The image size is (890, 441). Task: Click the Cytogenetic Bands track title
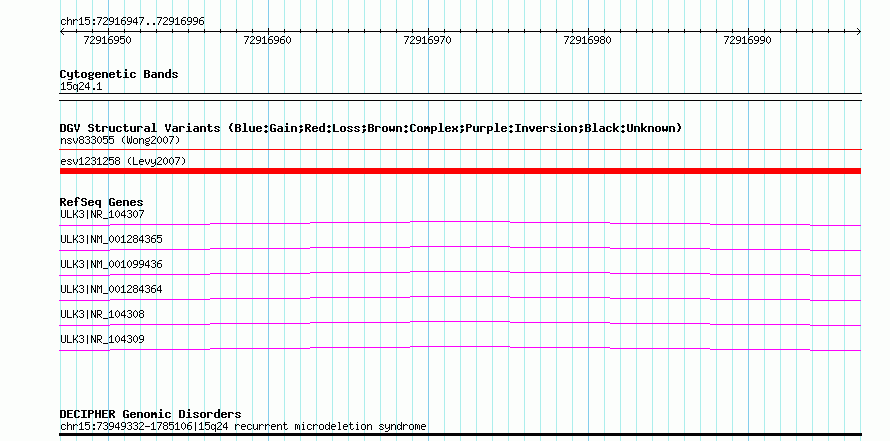[119, 74]
